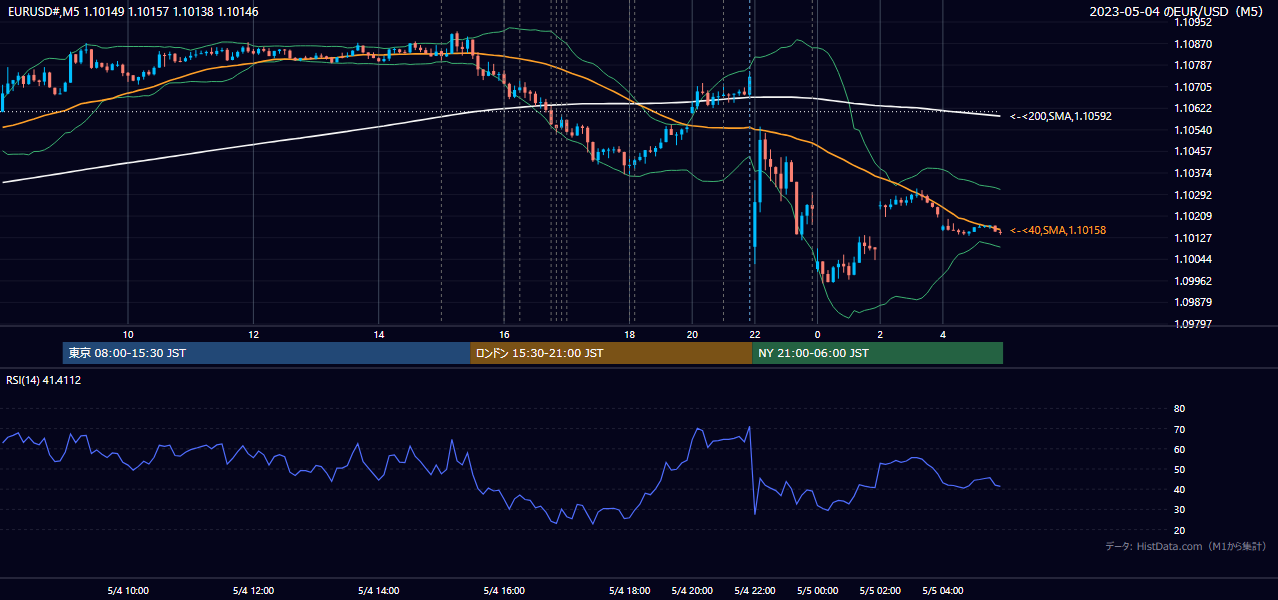Click the 東京 08:00-15:30 JST session bar
This screenshot has width=1278, height=600.
pyautogui.click(x=266, y=353)
